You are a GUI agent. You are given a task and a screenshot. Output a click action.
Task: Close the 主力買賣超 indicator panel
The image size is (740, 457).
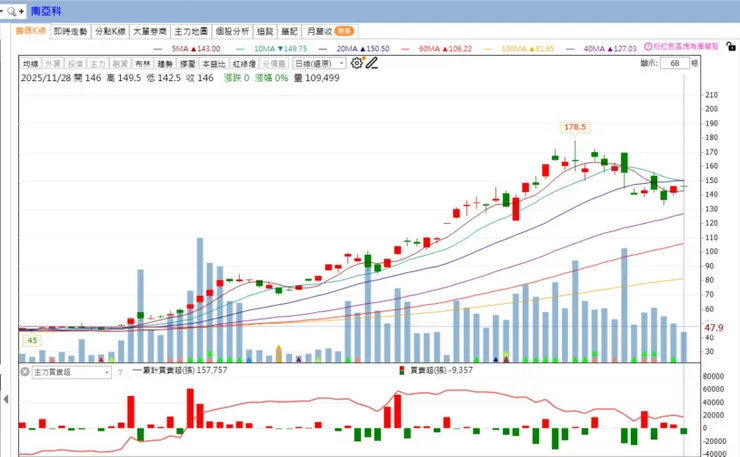point(25,372)
